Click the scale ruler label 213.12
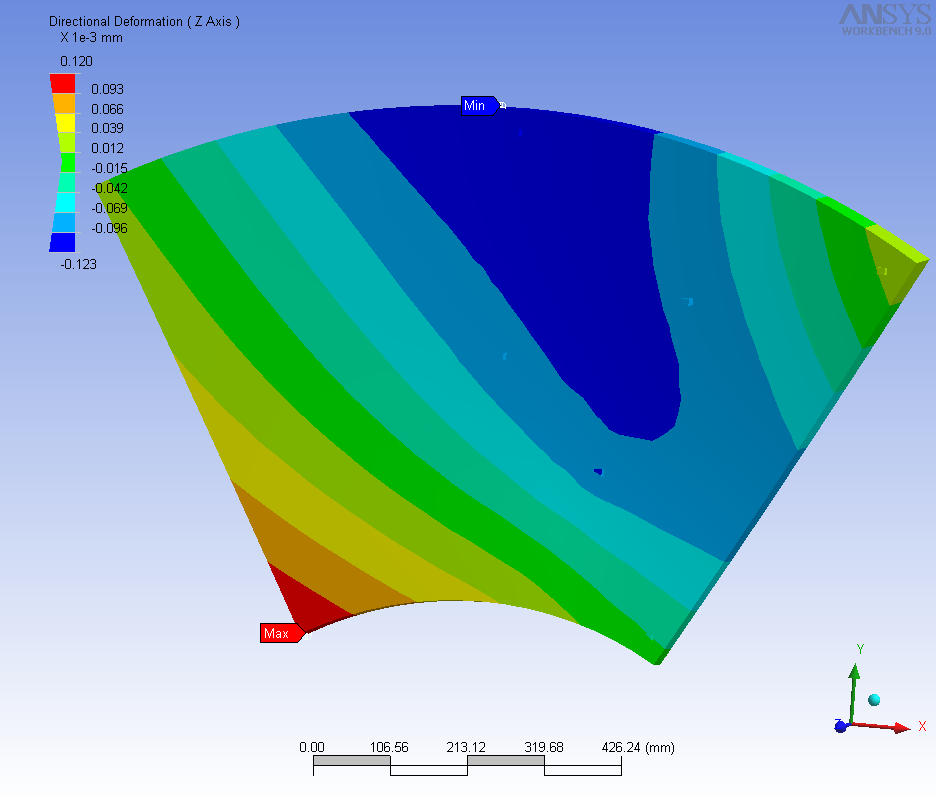The image size is (936, 800). (466, 747)
